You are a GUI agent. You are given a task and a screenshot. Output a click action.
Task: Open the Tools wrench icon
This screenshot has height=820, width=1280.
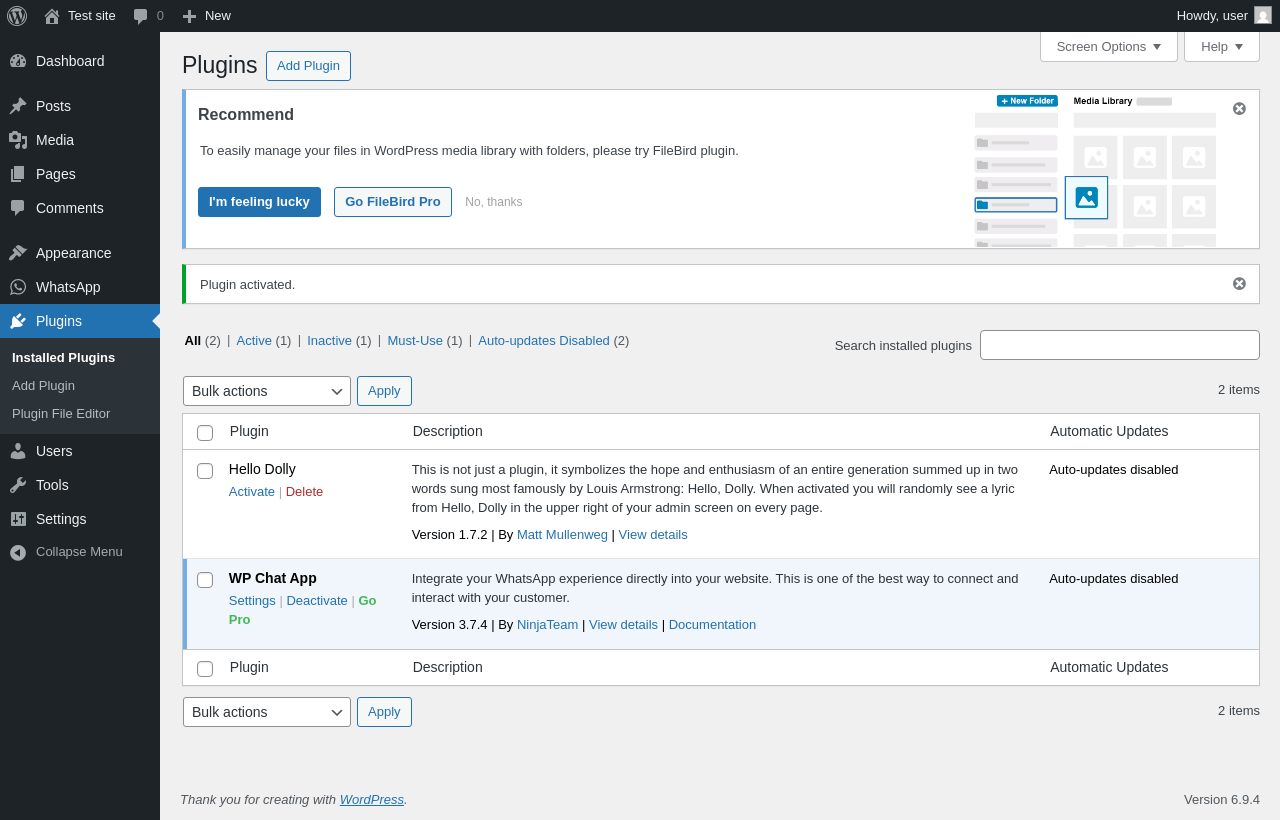point(18,485)
